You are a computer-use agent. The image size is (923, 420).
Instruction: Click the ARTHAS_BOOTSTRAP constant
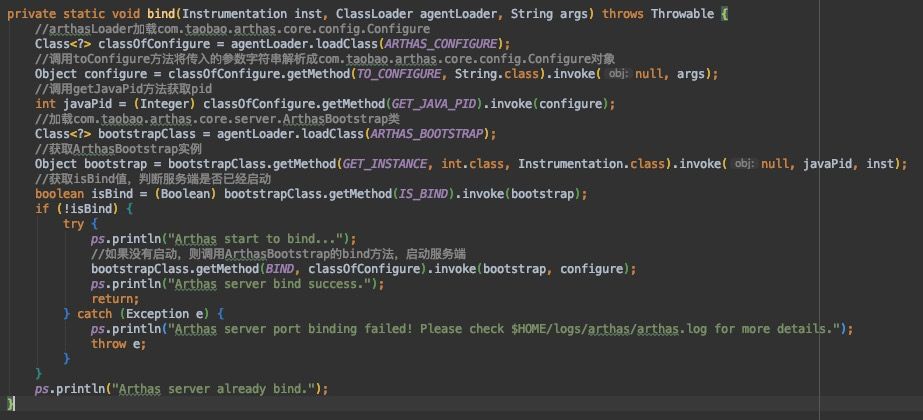point(427,134)
